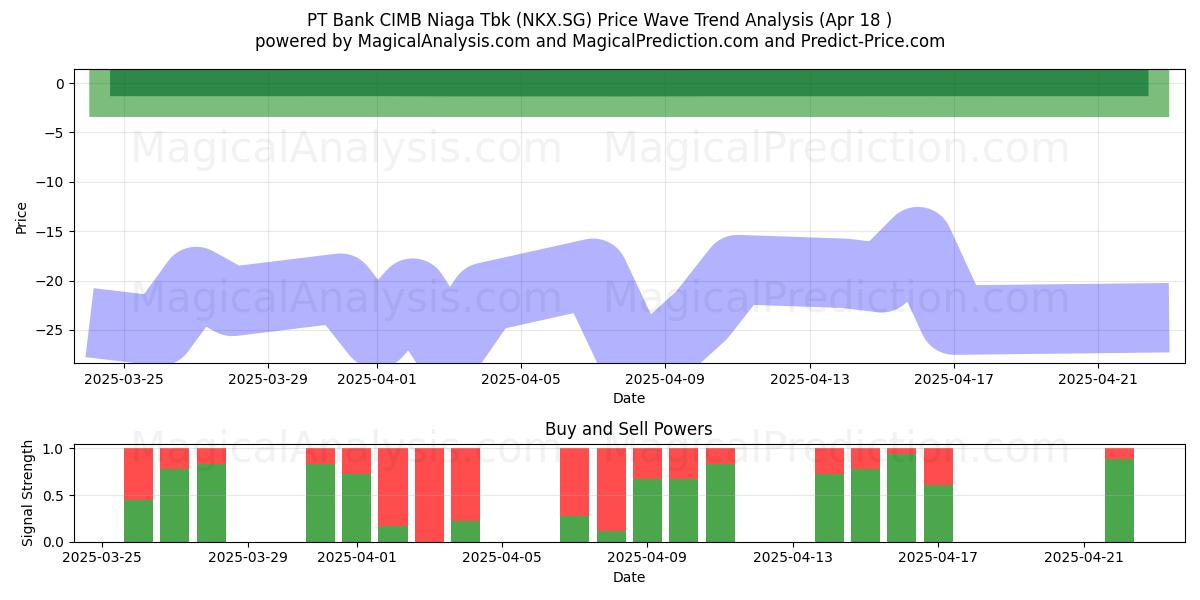
Task: Click the red sell portion of the 2025-04-08 bar
Action: click(x=611, y=489)
